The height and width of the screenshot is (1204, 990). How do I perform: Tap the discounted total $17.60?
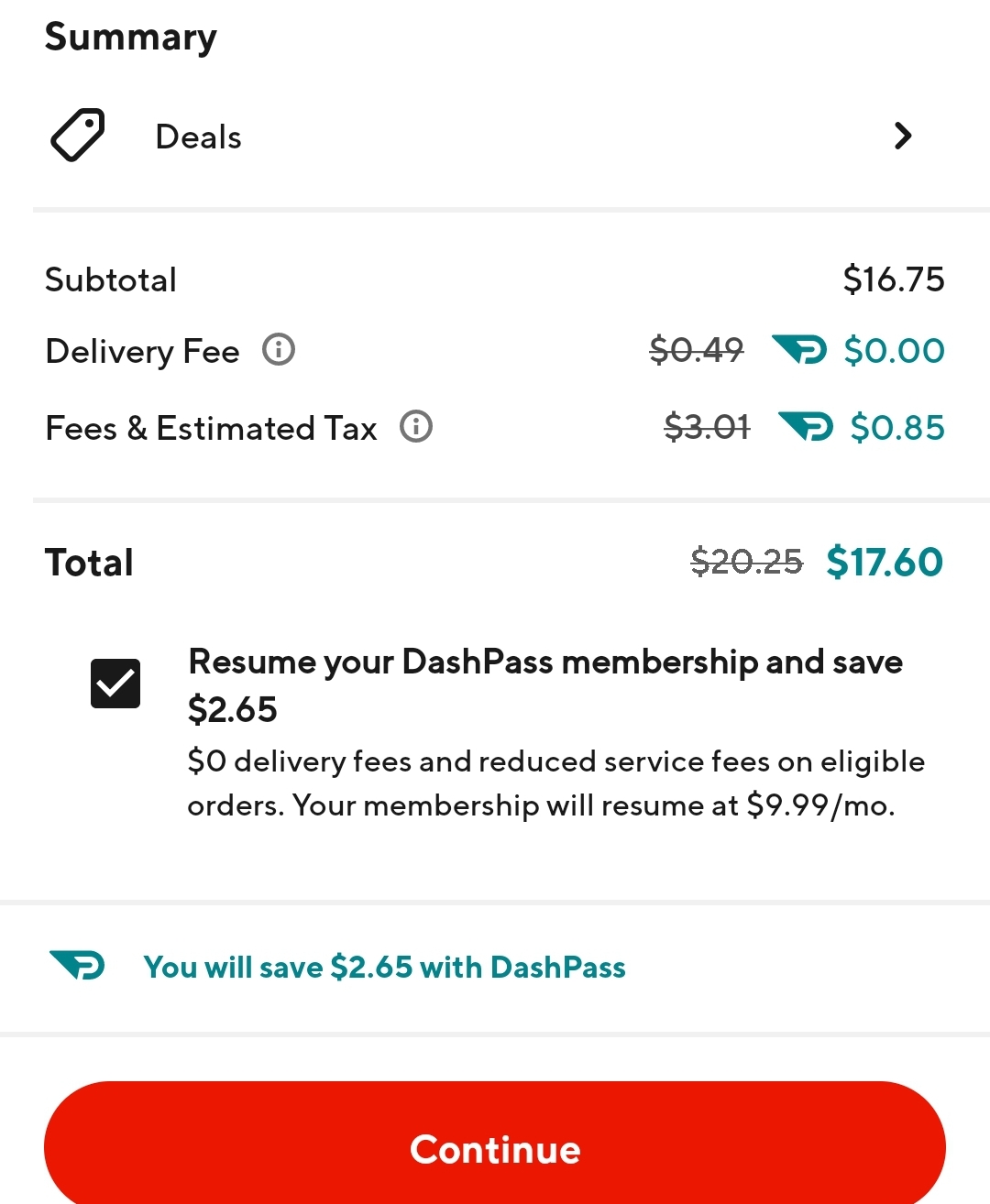(x=885, y=562)
